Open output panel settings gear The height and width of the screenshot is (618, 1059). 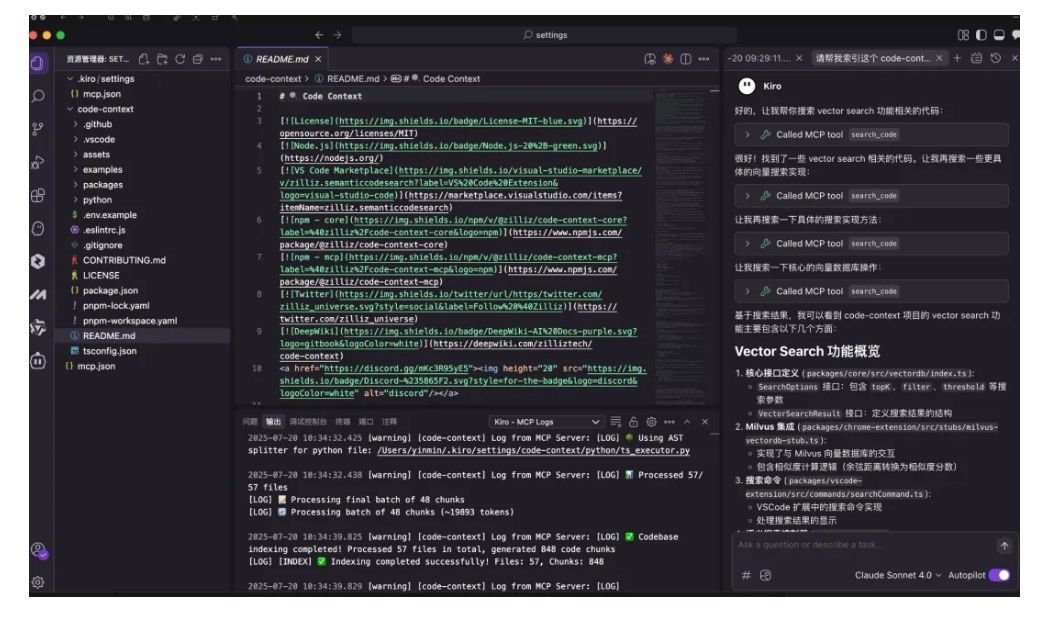click(651, 422)
